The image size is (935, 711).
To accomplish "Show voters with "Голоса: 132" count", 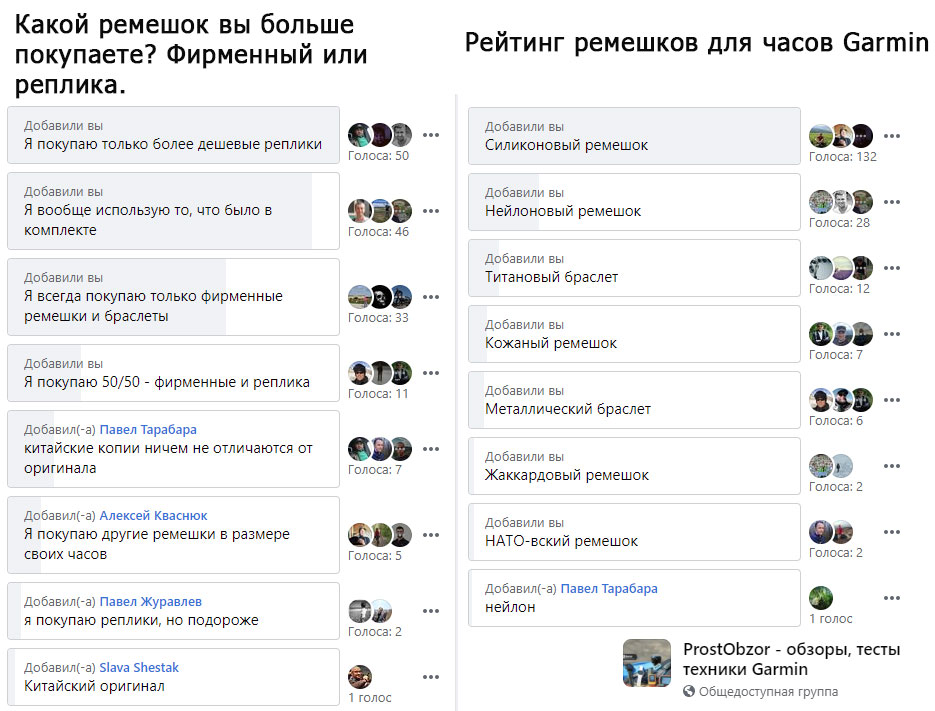I will 842,156.
